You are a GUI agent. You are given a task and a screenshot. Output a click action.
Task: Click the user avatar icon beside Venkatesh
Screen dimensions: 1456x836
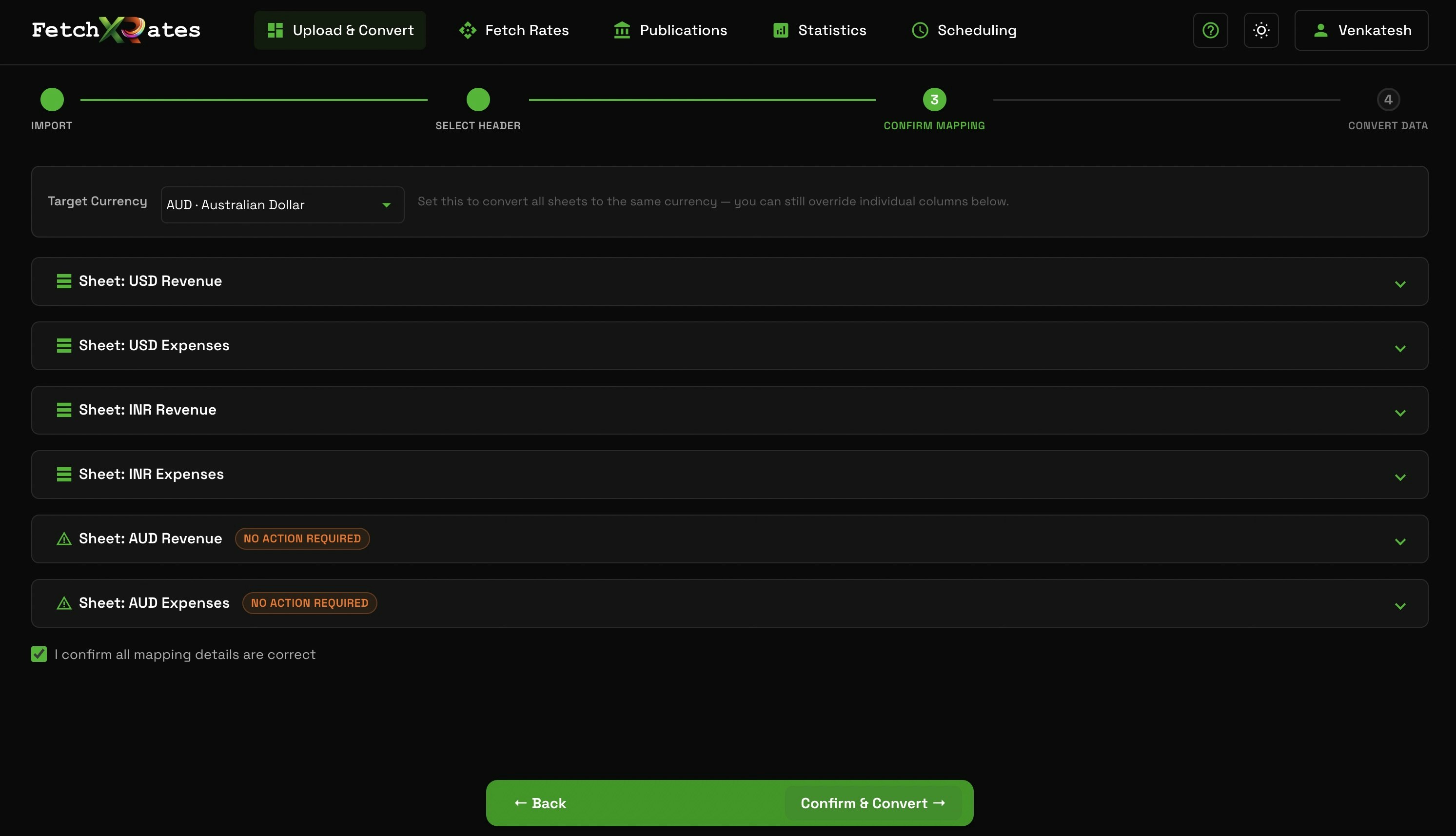coord(1320,30)
